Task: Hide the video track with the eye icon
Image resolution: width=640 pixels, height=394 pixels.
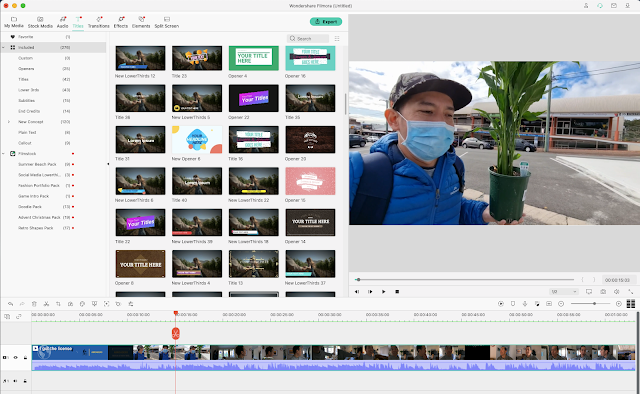Action: tap(16, 358)
